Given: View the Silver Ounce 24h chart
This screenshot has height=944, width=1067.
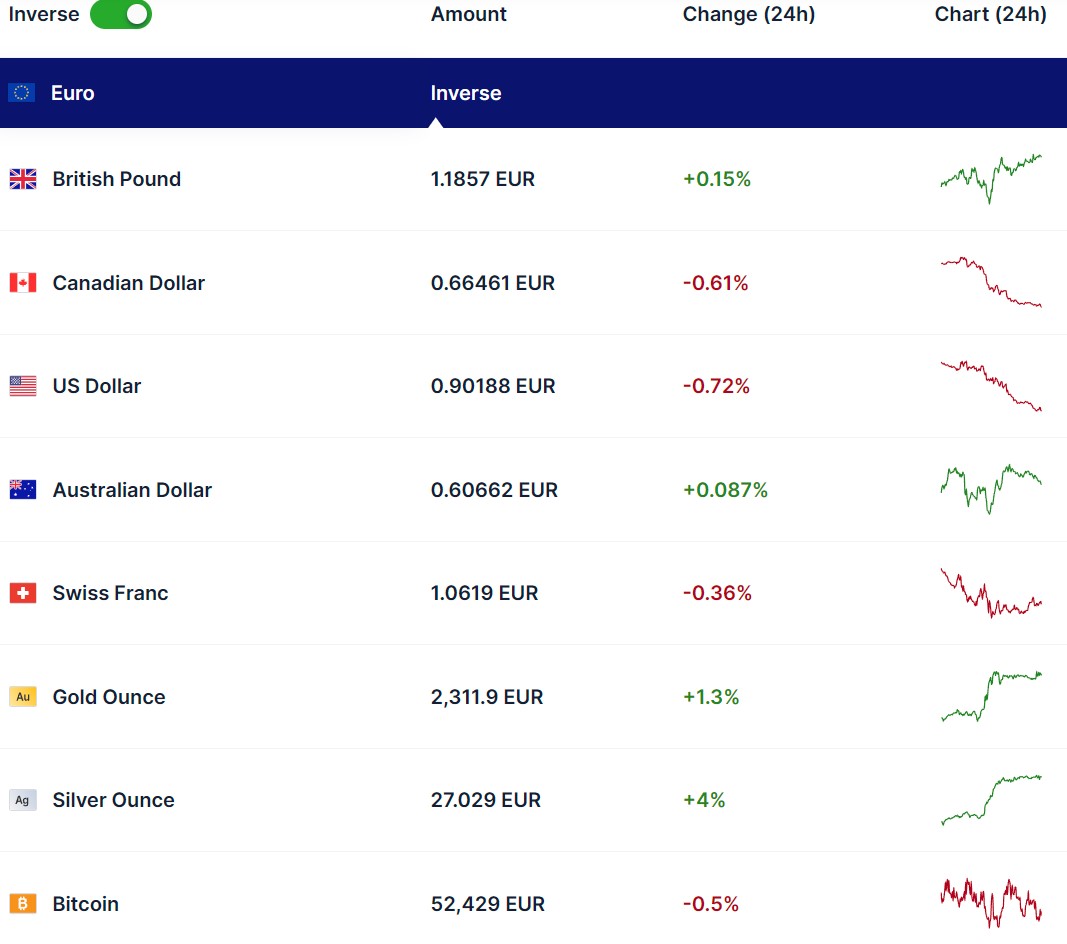Looking at the screenshot, I should pos(990,799).
